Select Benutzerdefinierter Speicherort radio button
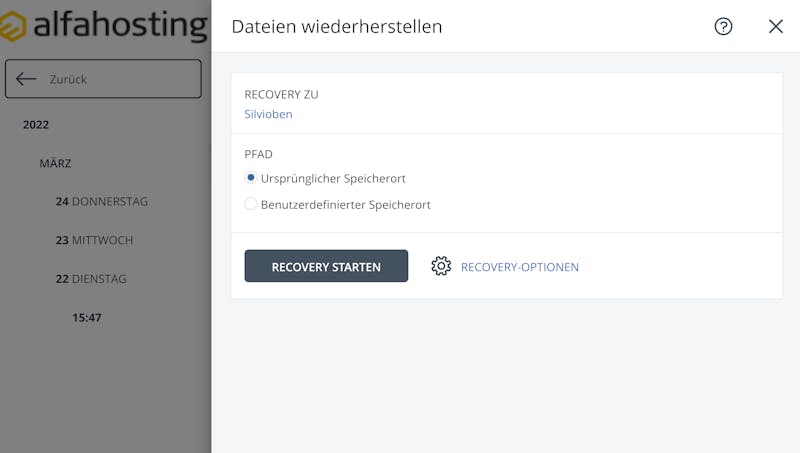 point(251,204)
